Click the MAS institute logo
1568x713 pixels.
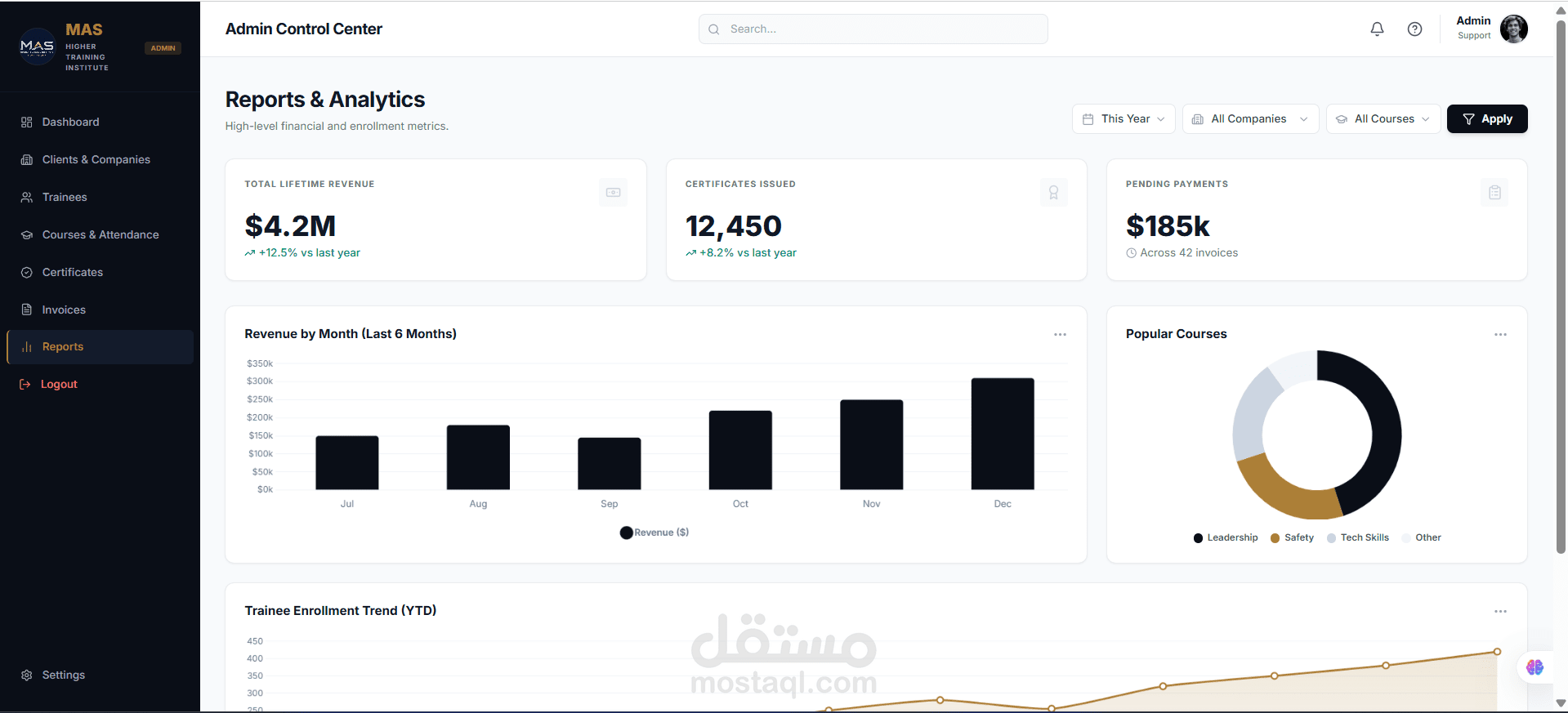37,47
